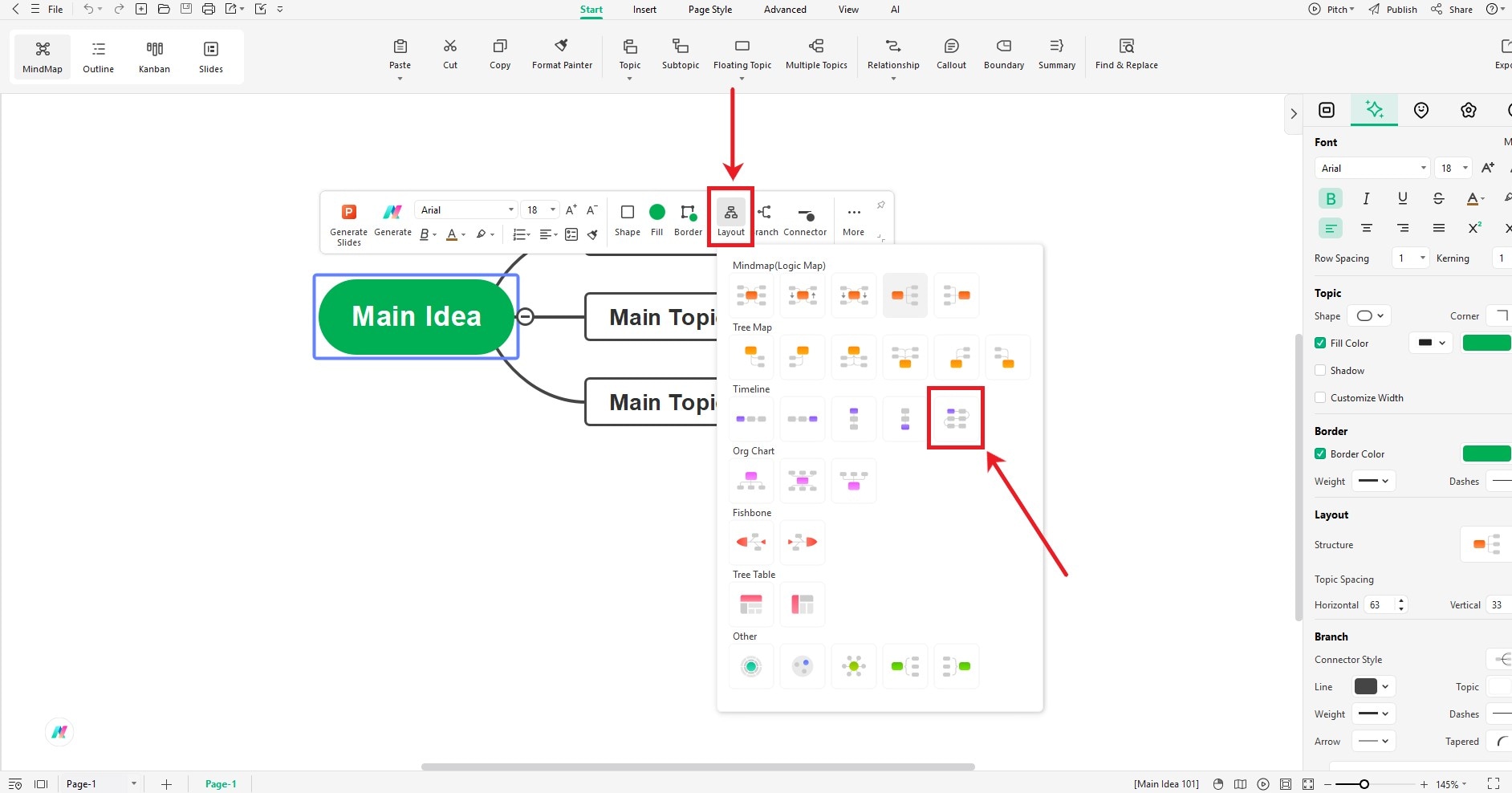Open the View ribbon tab
The width and height of the screenshot is (1512, 793).
click(x=848, y=10)
